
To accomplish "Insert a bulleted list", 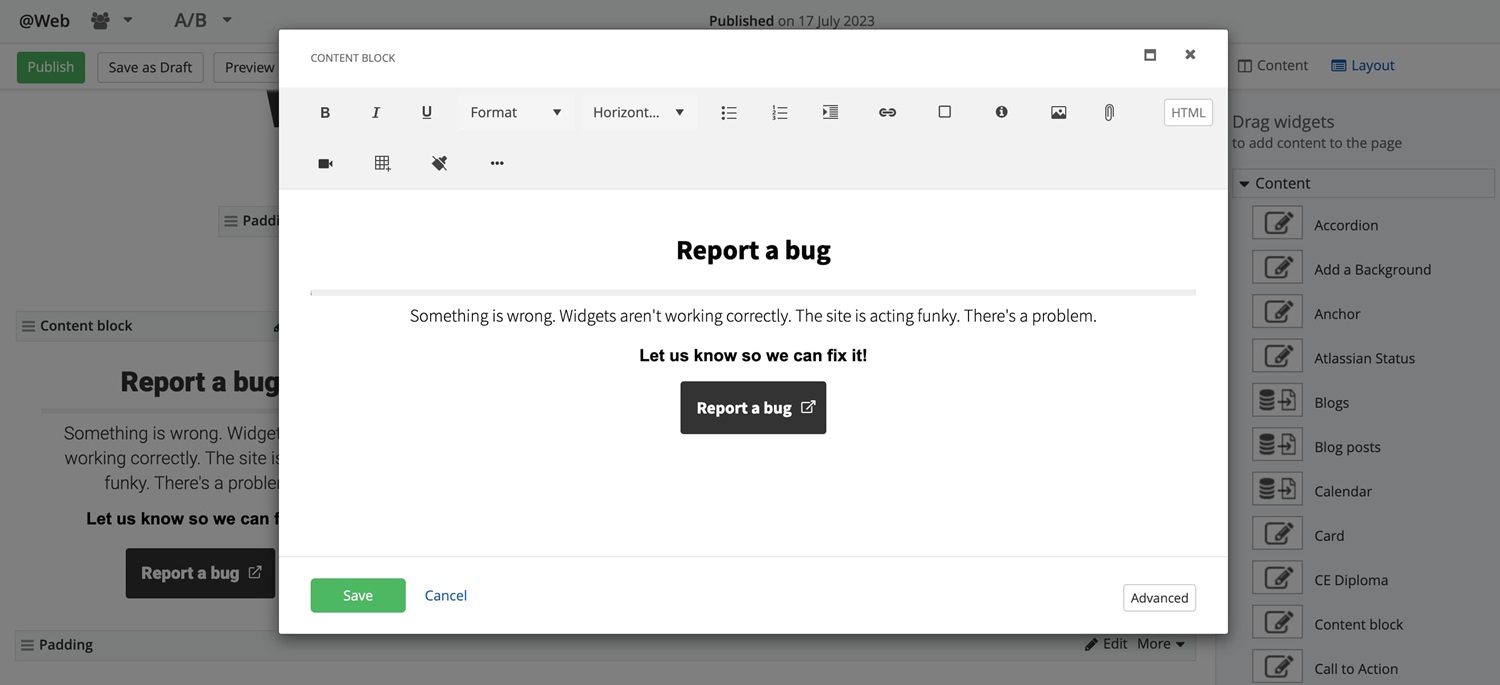I will [x=729, y=113].
